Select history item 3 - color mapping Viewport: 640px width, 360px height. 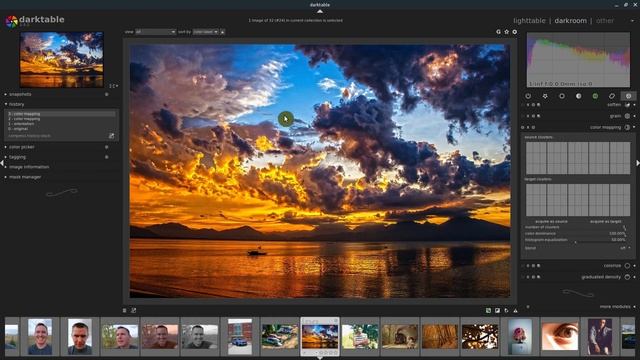pyautogui.click(x=61, y=114)
